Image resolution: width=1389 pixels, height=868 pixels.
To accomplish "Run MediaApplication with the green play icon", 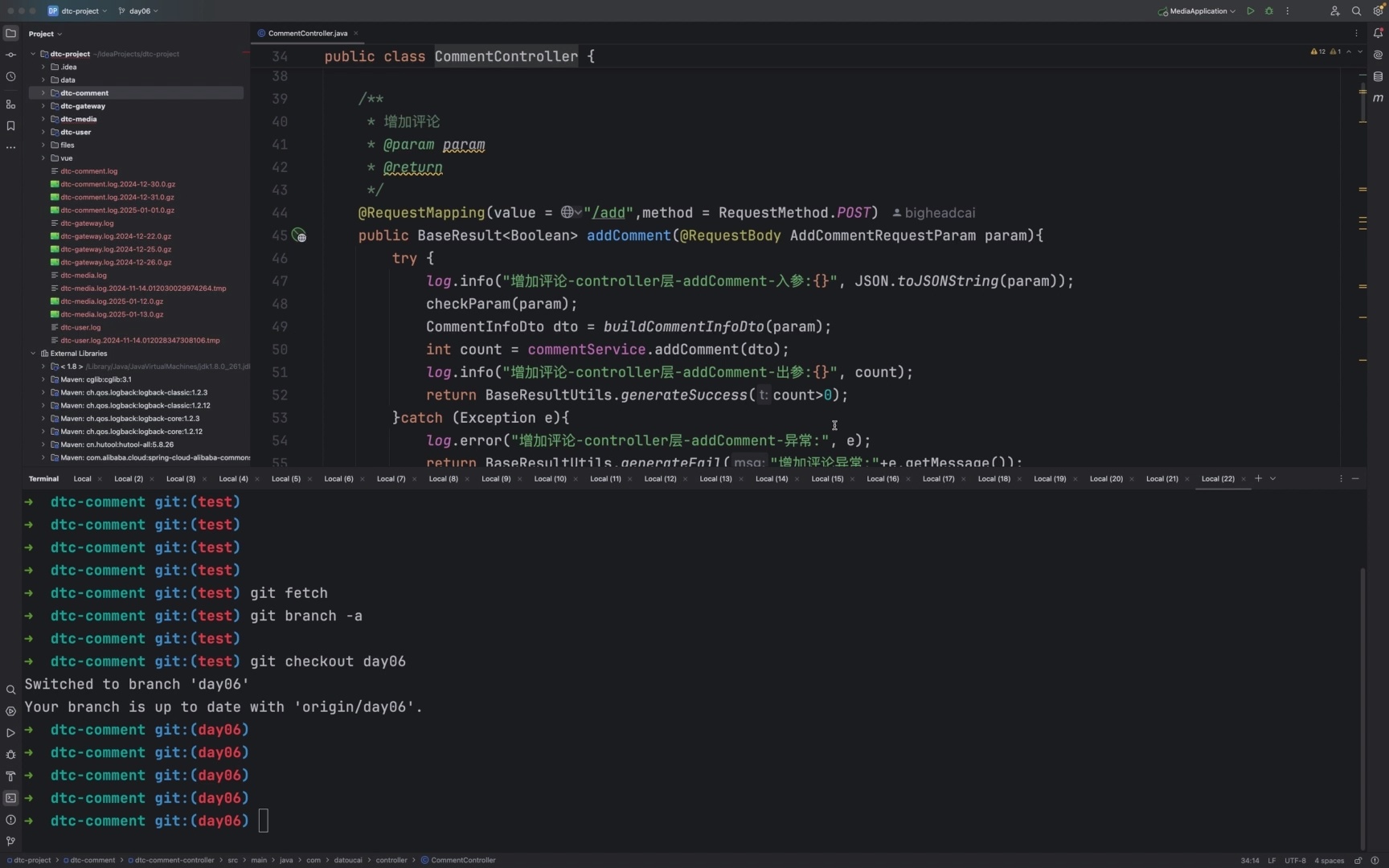I will pos(1250,11).
